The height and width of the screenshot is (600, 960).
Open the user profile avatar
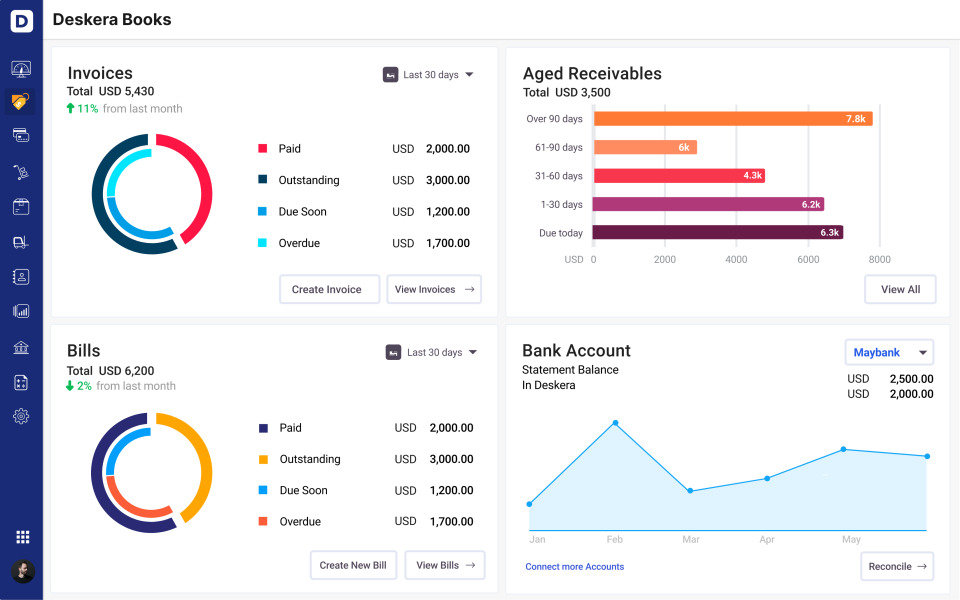(22, 571)
